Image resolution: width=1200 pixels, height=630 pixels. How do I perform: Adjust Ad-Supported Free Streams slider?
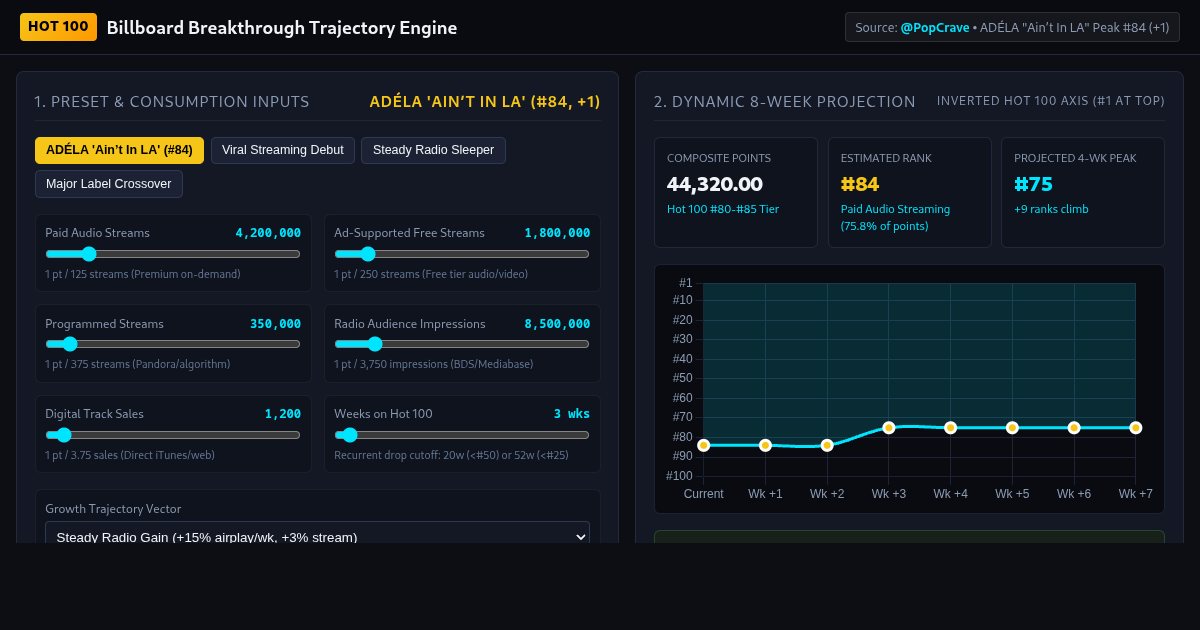[x=462, y=254]
